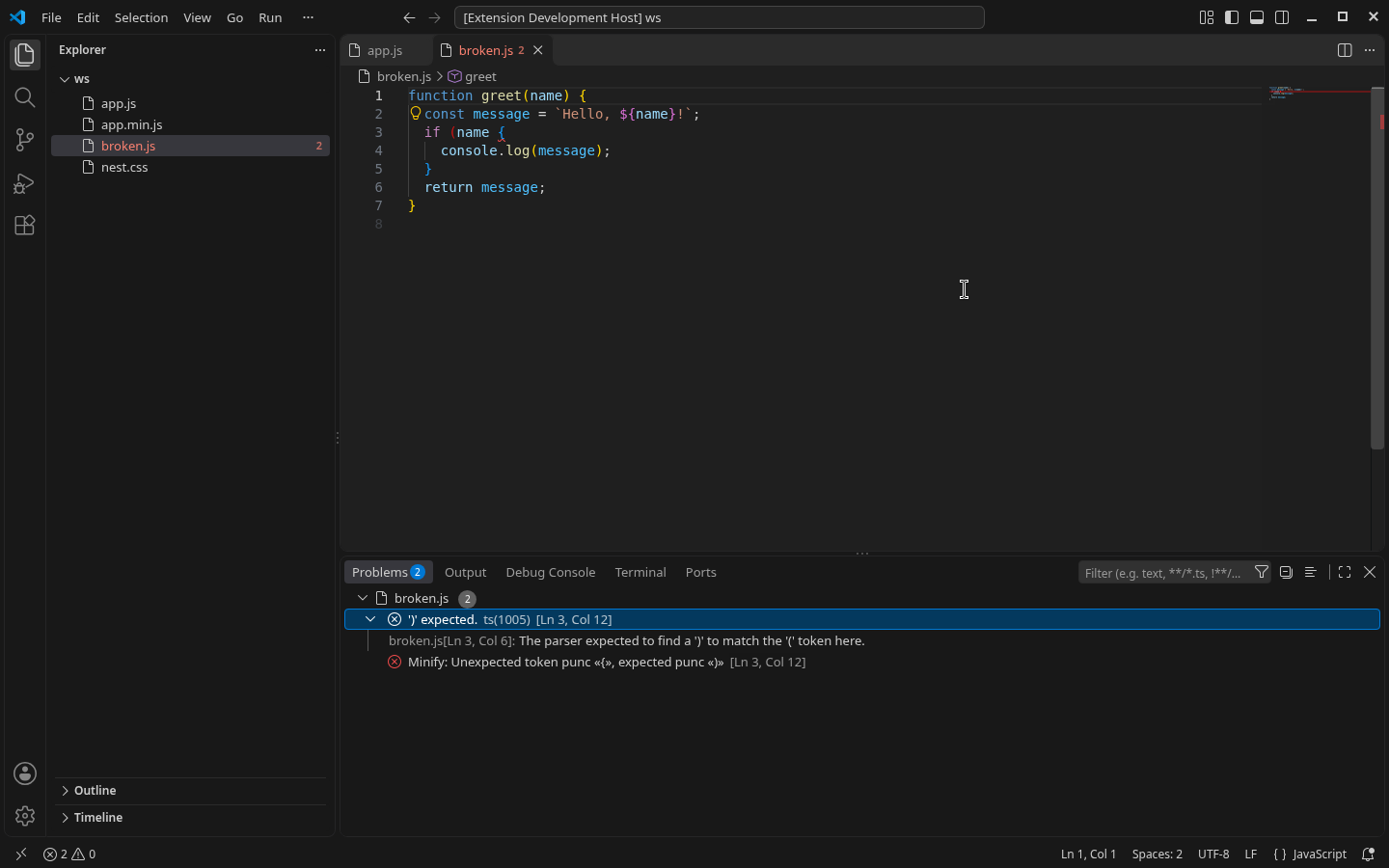Toggle primary side bar visibility
This screenshot has height=868, width=1389.
[1232, 17]
